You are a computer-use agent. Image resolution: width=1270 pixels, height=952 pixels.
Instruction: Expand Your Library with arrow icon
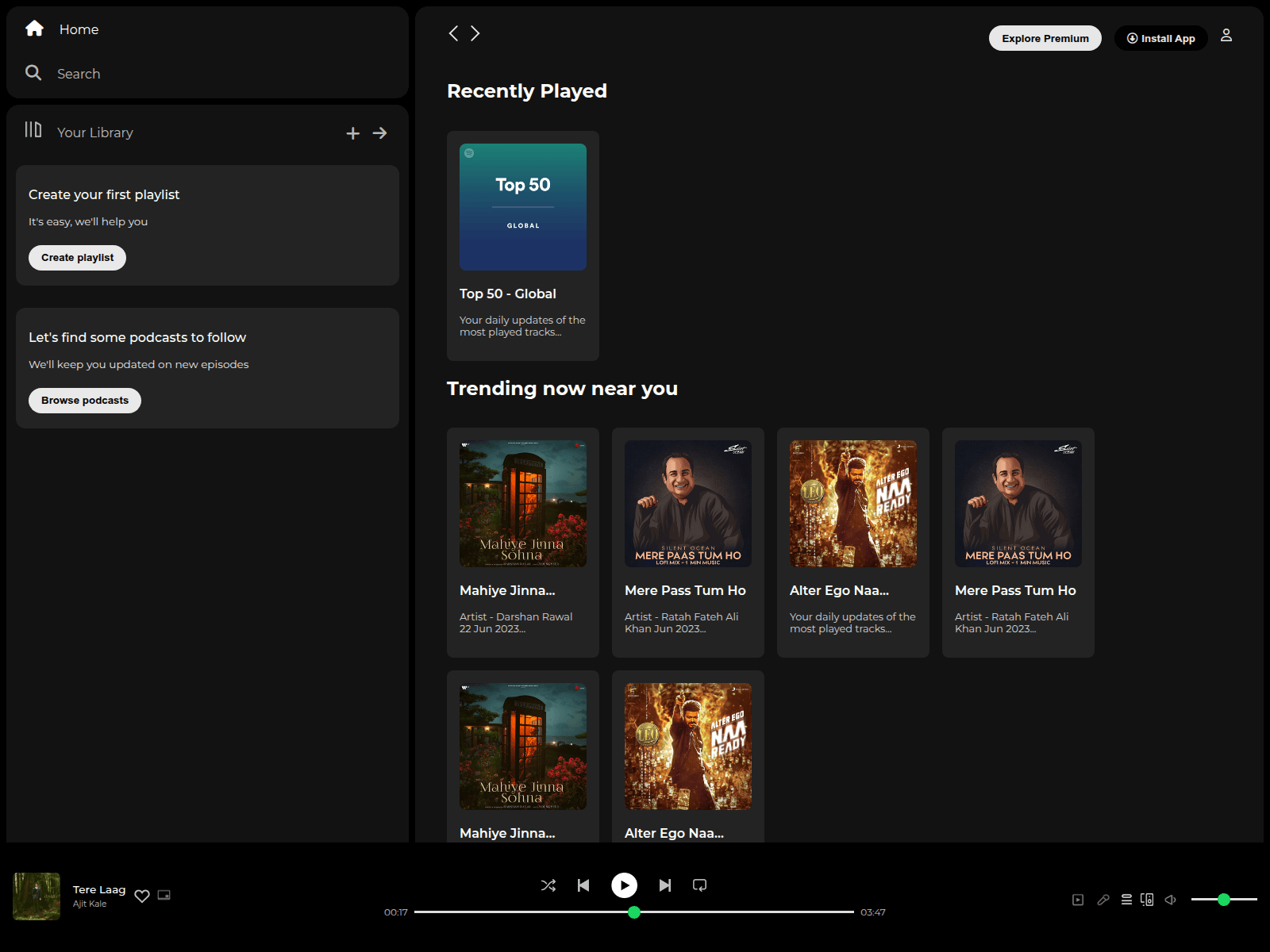pos(380,133)
